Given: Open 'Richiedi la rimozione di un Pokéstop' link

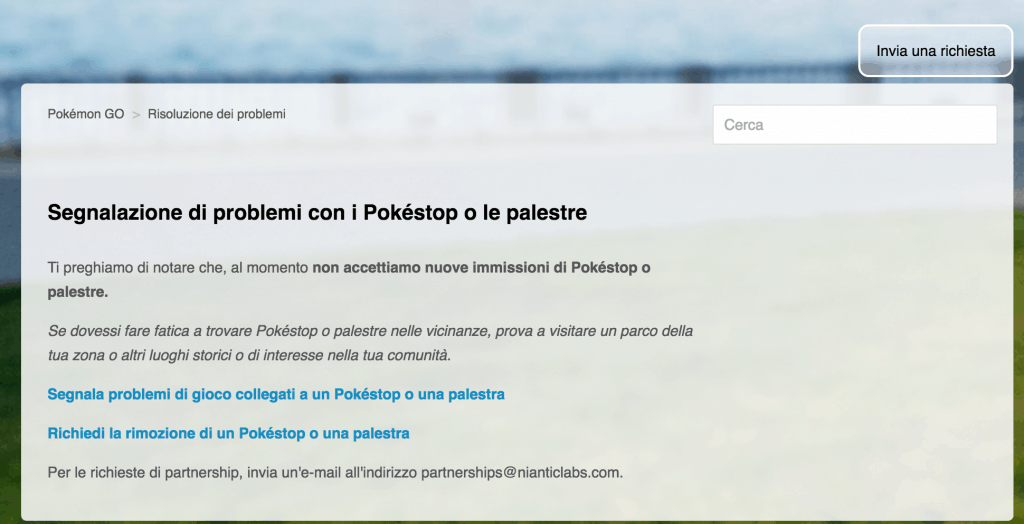Looking at the screenshot, I should (229, 433).
